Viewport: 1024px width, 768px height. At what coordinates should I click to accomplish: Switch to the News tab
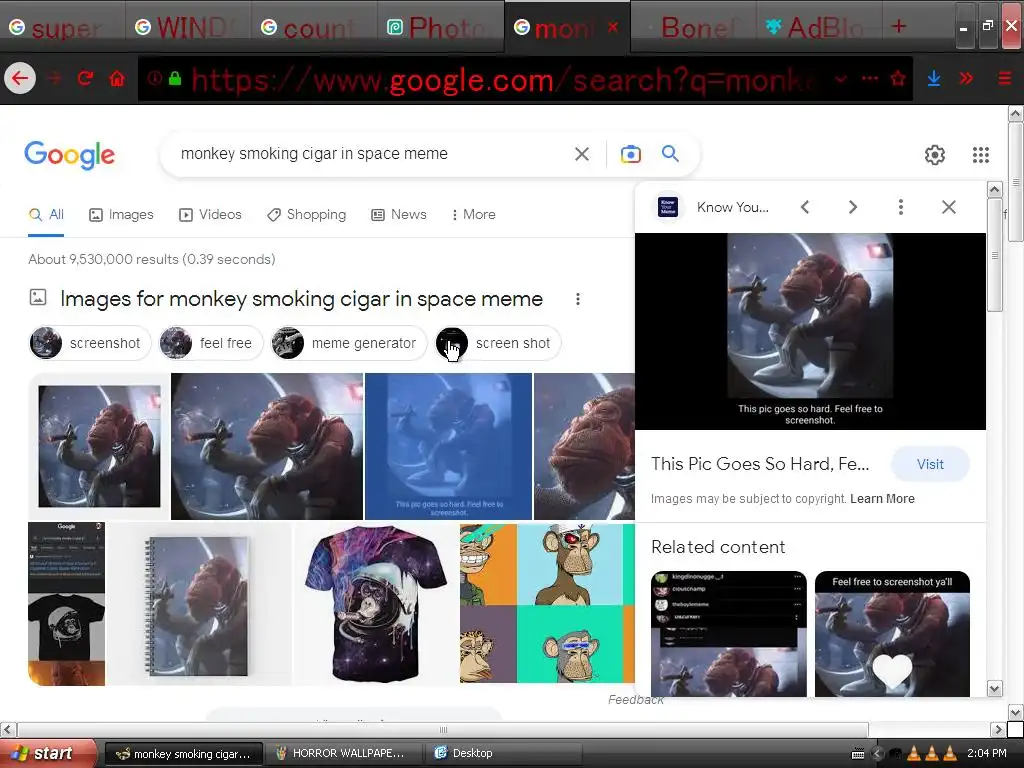pyautogui.click(x=399, y=214)
